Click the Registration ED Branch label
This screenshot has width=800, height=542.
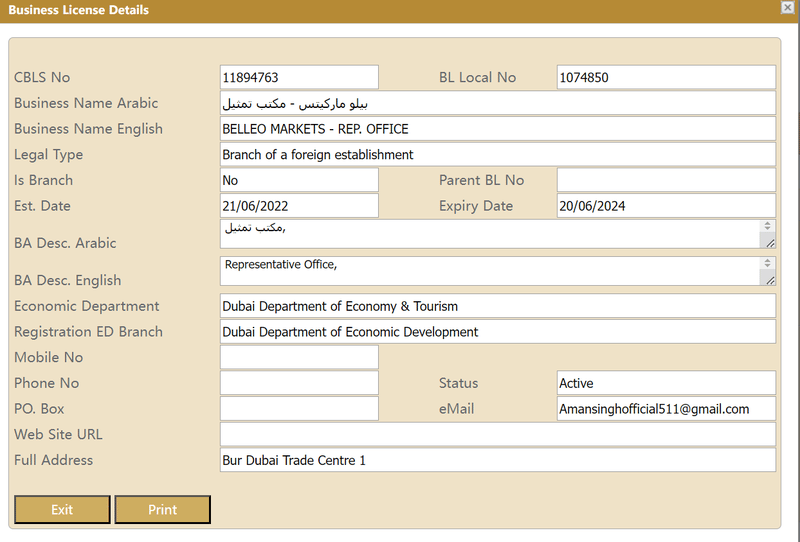88,332
